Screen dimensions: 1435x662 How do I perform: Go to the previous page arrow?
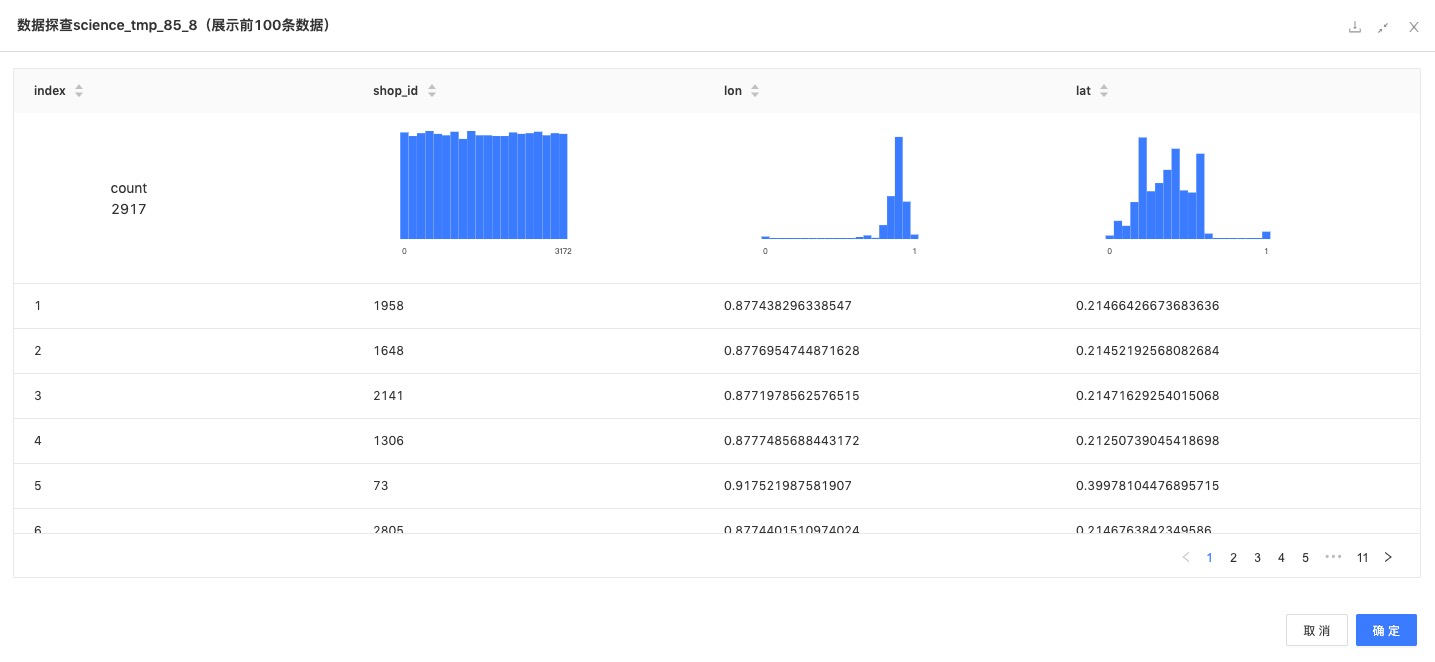tap(1186, 558)
